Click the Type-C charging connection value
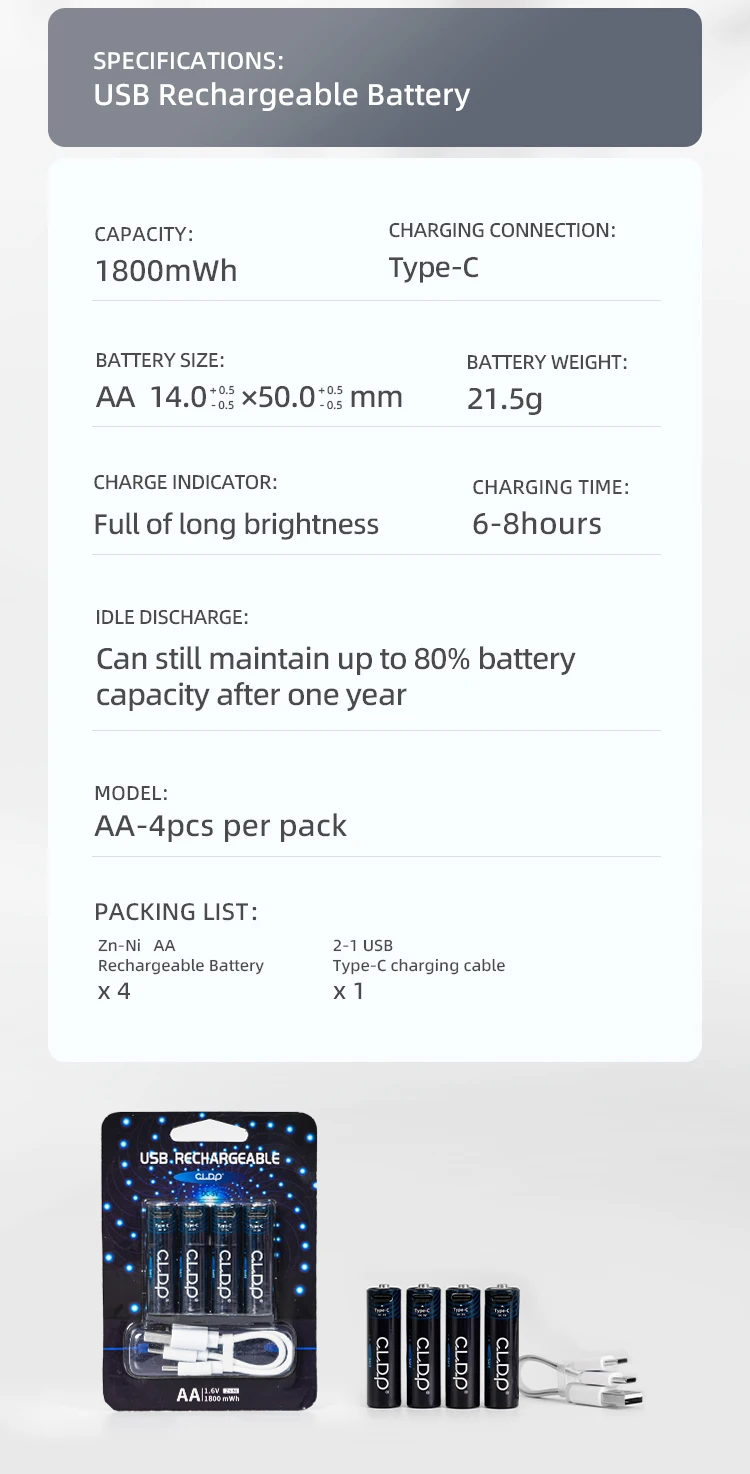The height and width of the screenshot is (1474, 750). tap(433, 268)
